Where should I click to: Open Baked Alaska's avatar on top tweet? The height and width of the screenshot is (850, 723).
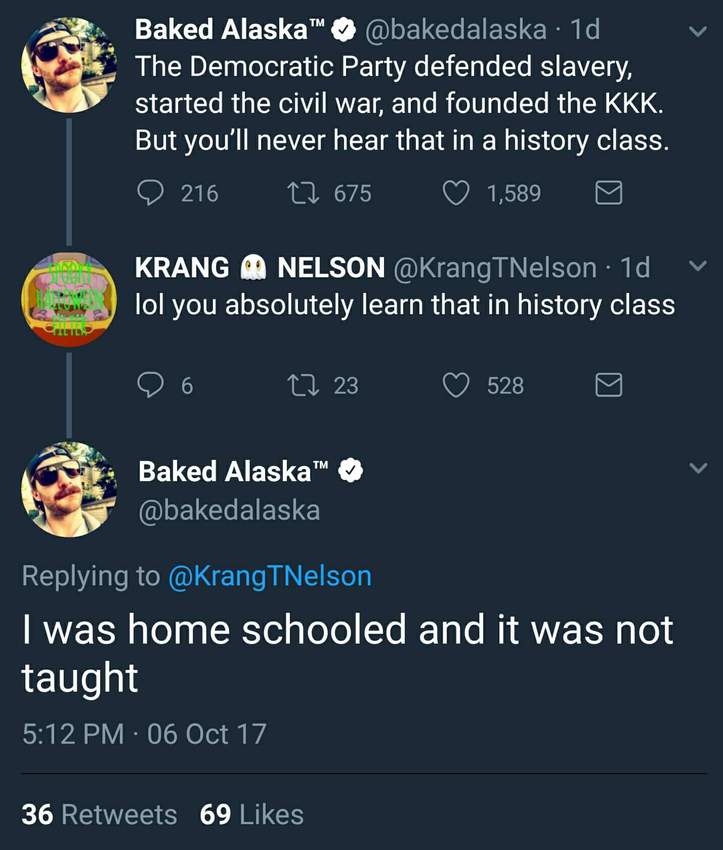69,65
